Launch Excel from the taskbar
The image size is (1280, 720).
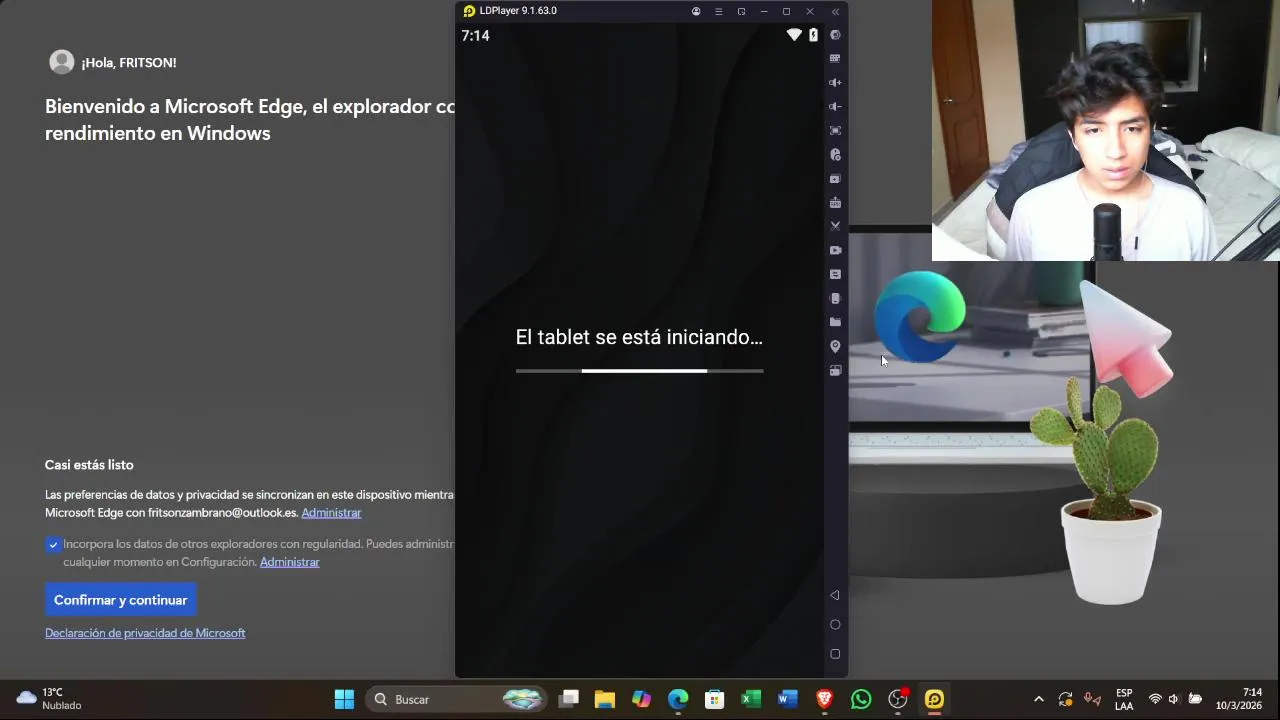(751, 699)
